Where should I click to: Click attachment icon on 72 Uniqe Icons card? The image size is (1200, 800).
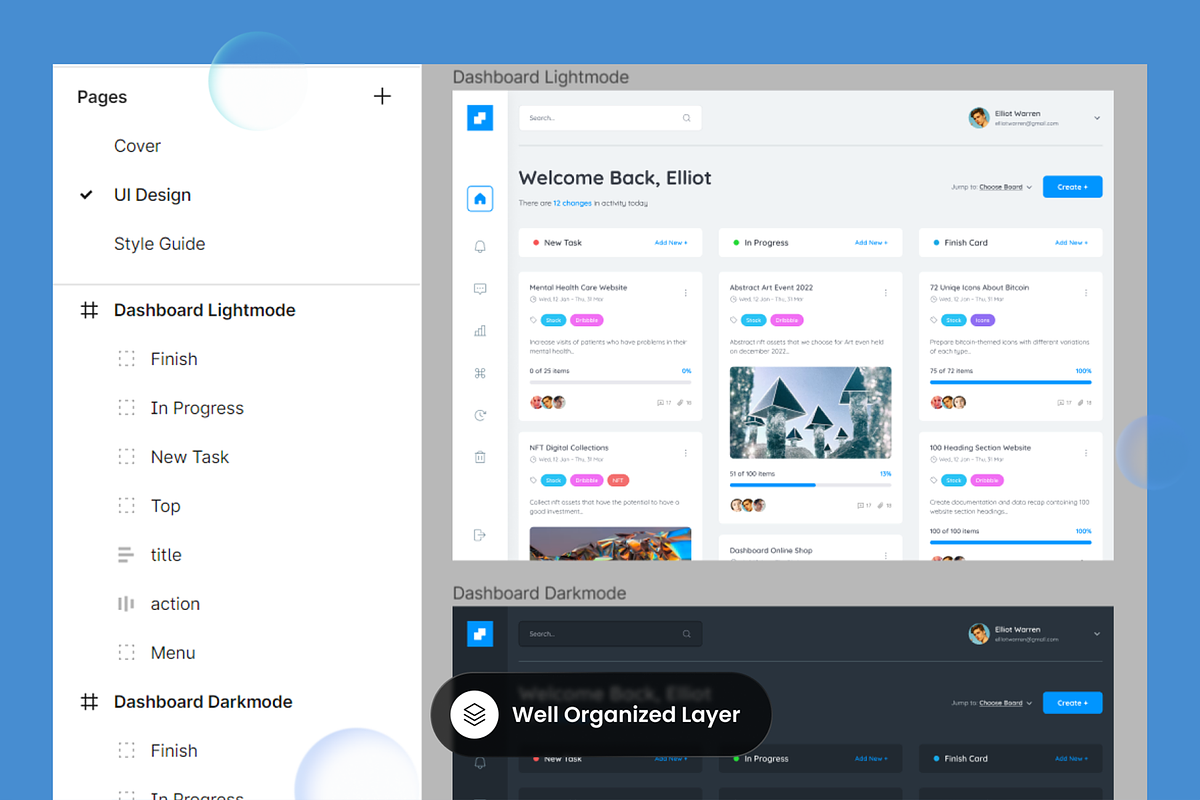pos(1080,402)
